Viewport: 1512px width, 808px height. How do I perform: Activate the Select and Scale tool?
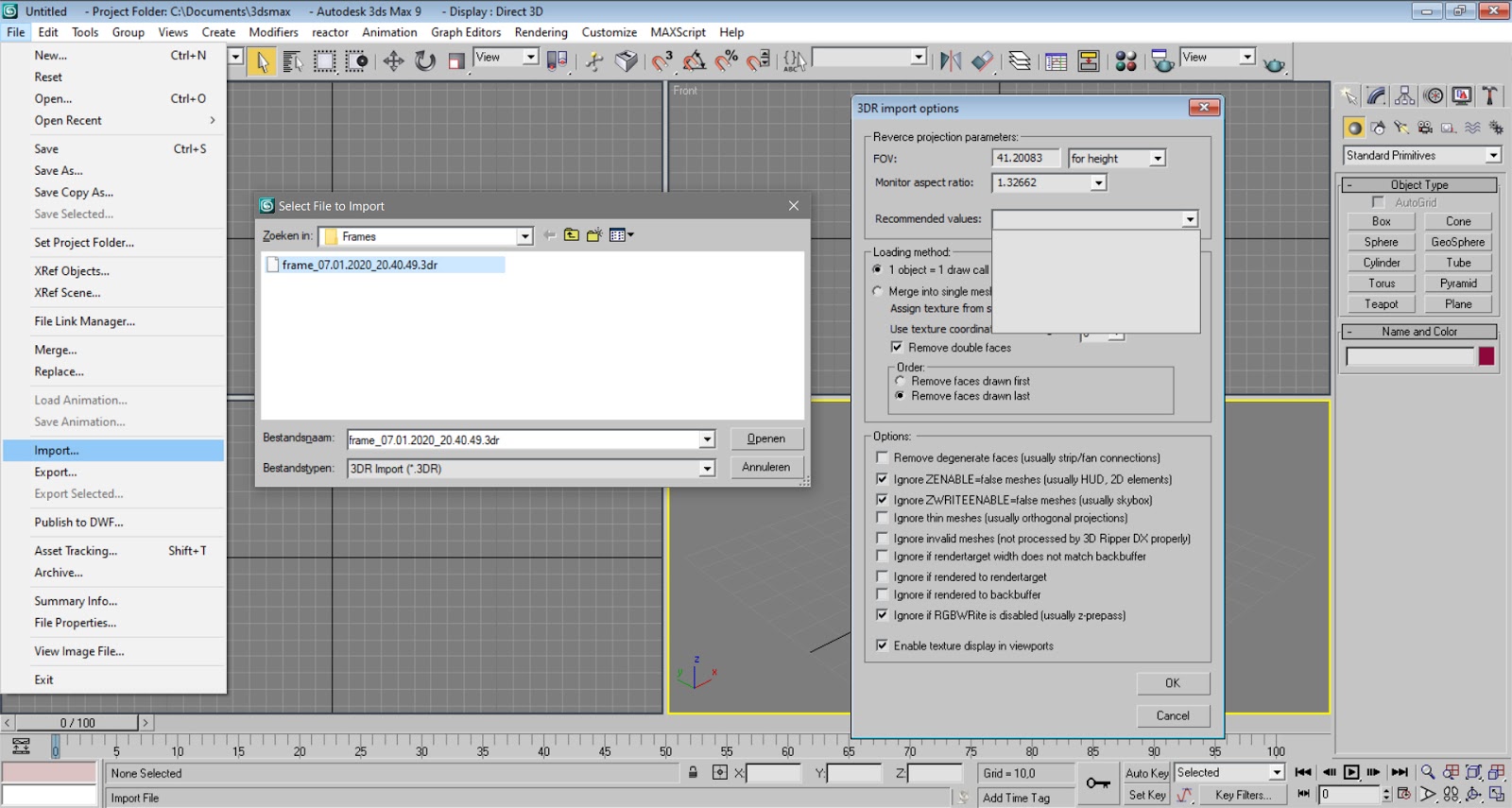tap(456, 61)
